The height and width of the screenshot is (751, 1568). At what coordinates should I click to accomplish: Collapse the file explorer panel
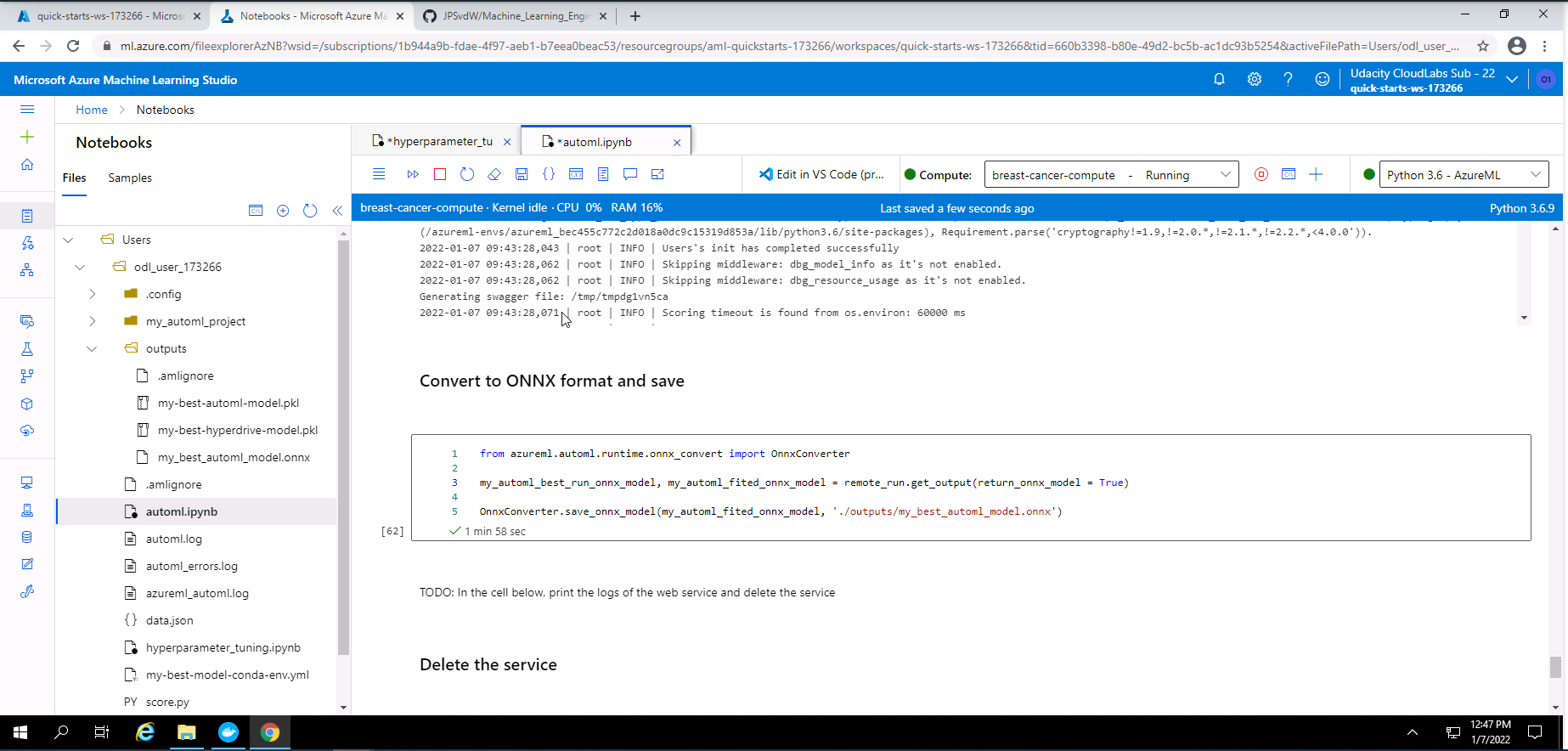[x=337, y=210]
